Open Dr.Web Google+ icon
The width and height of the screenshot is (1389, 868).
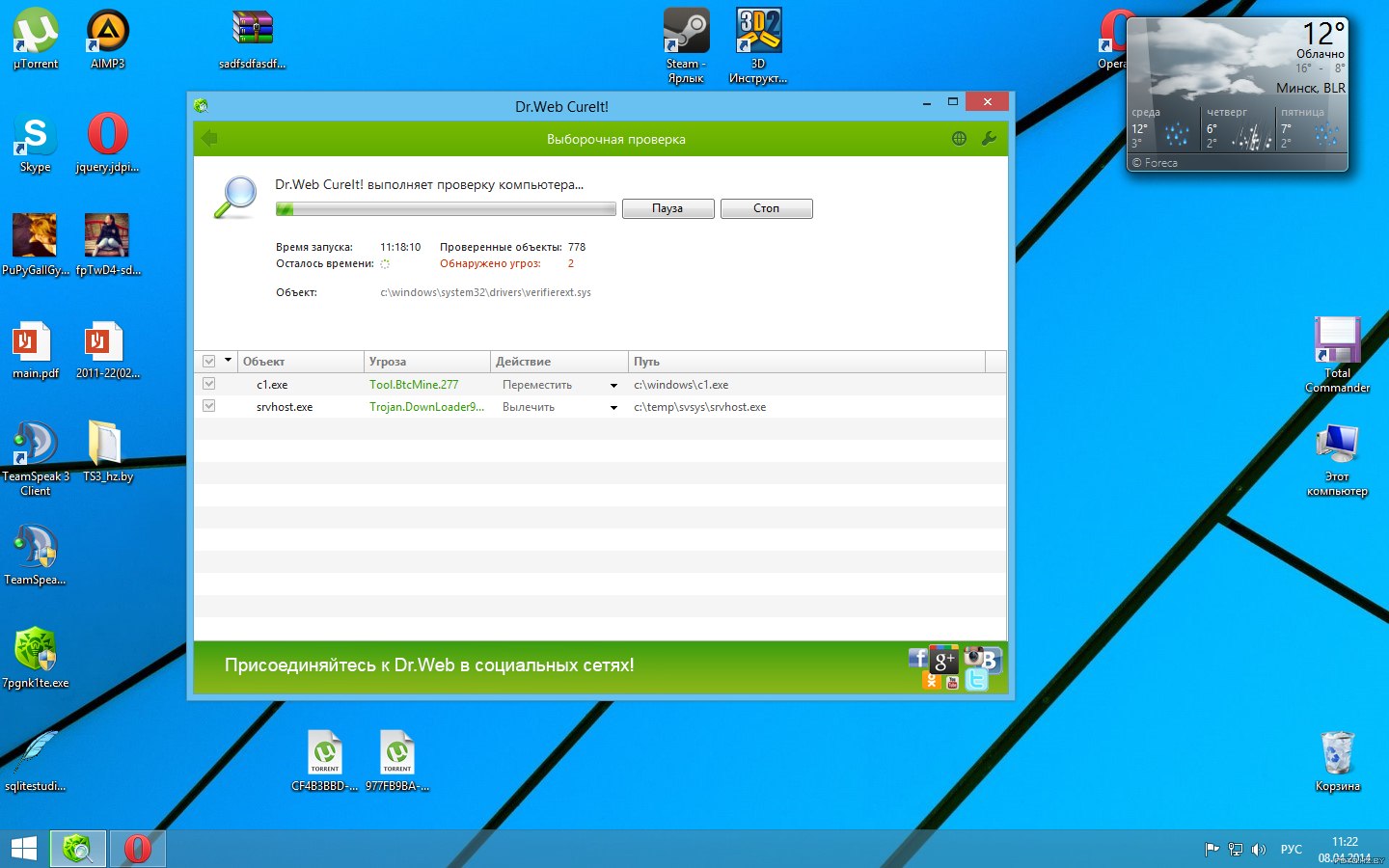coord(944,660)
